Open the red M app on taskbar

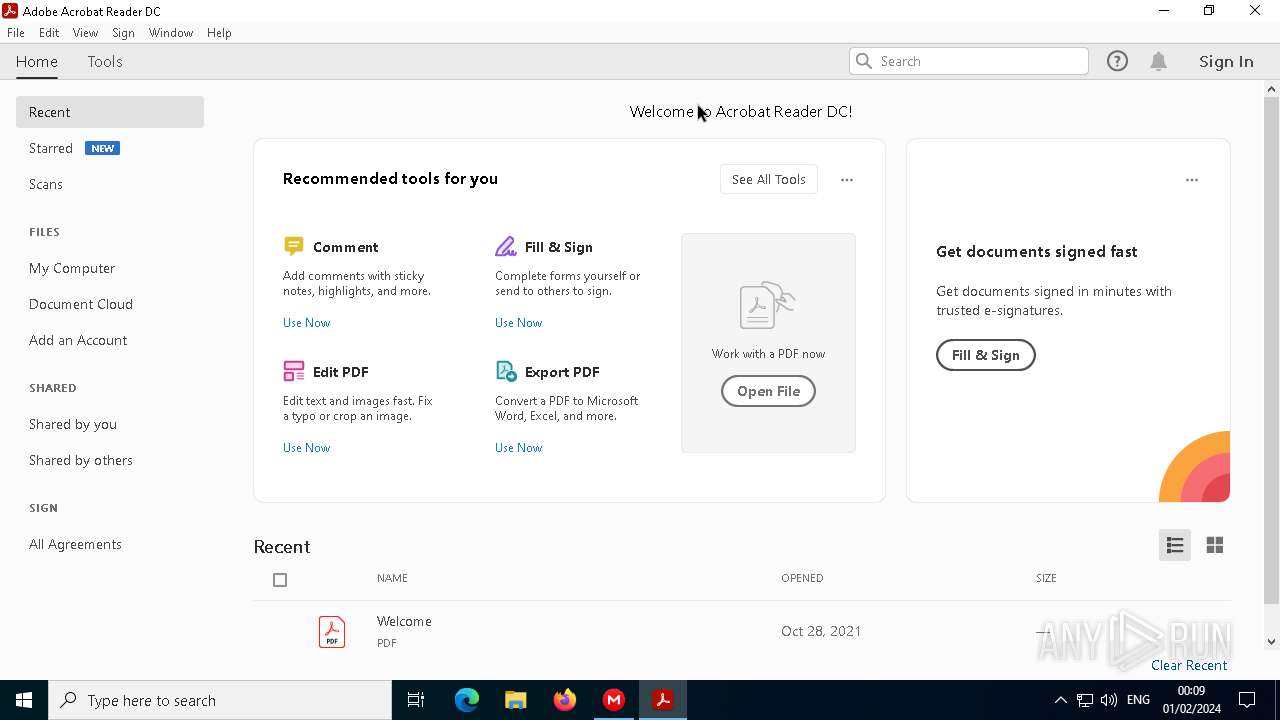(614, 700)
